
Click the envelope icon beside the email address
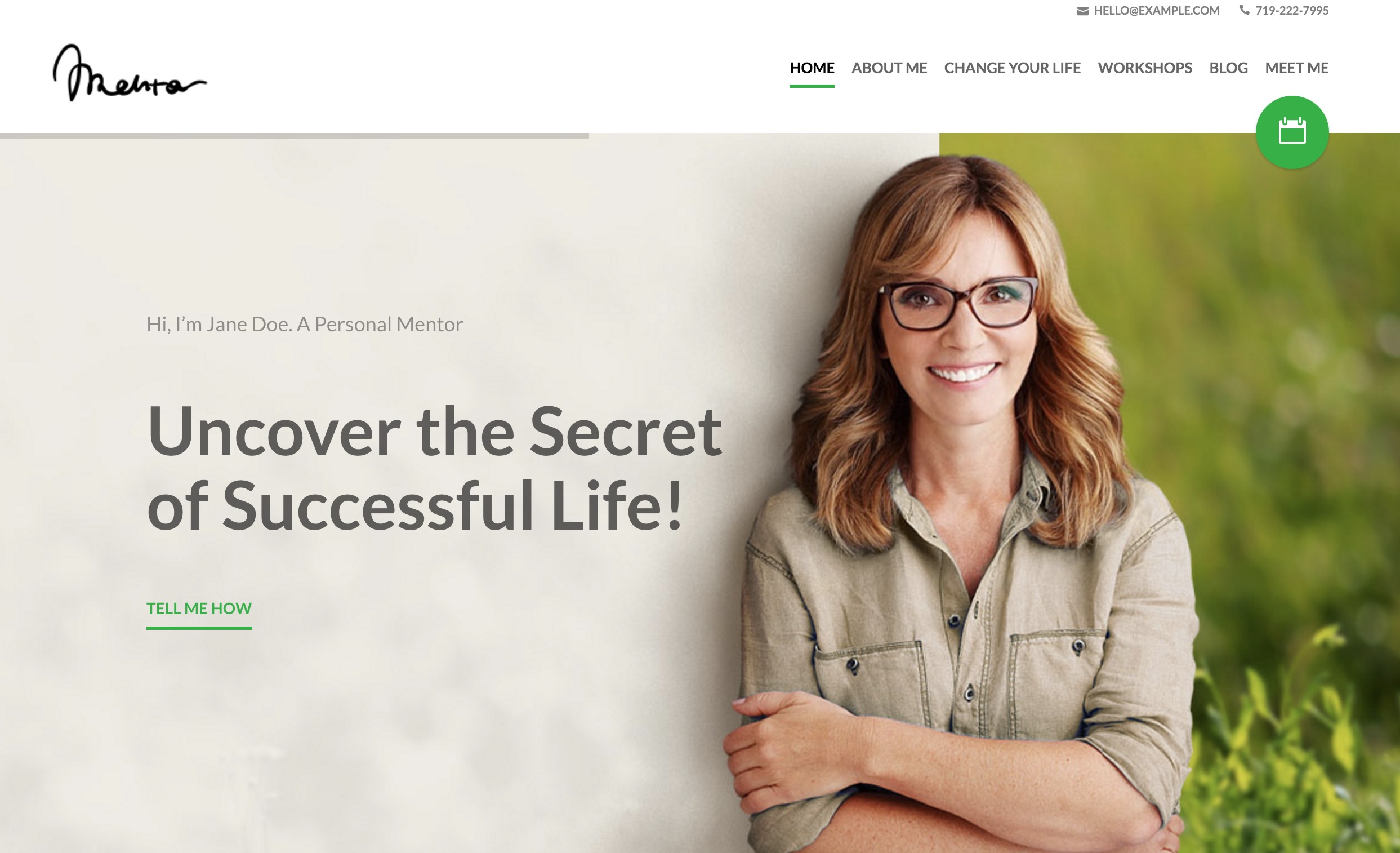(x=1082, y=11)
